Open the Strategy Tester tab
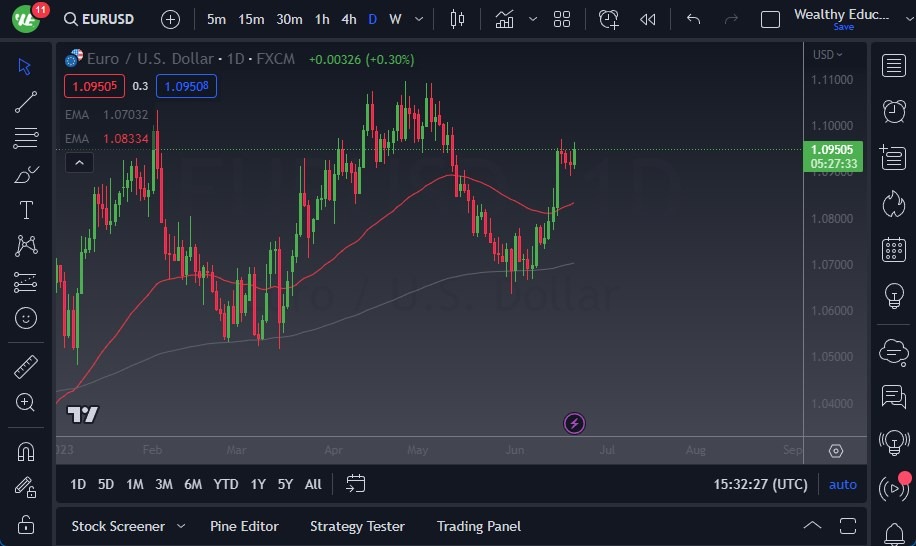 coord(357,526)
